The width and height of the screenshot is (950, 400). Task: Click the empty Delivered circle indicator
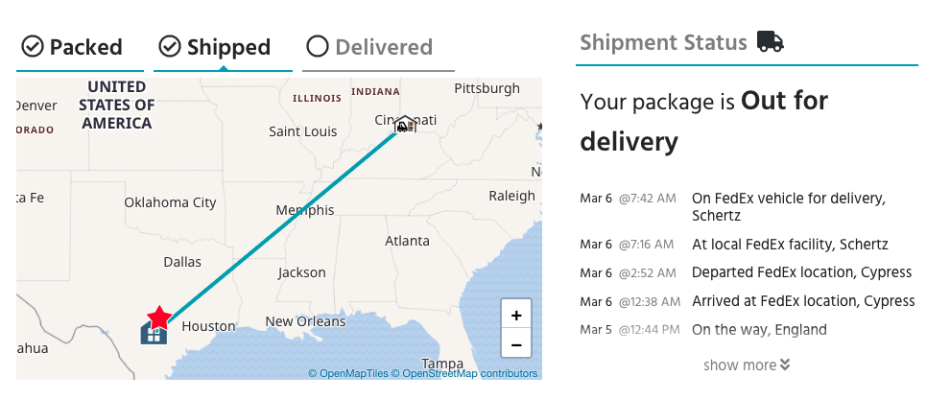coord(317,46)
